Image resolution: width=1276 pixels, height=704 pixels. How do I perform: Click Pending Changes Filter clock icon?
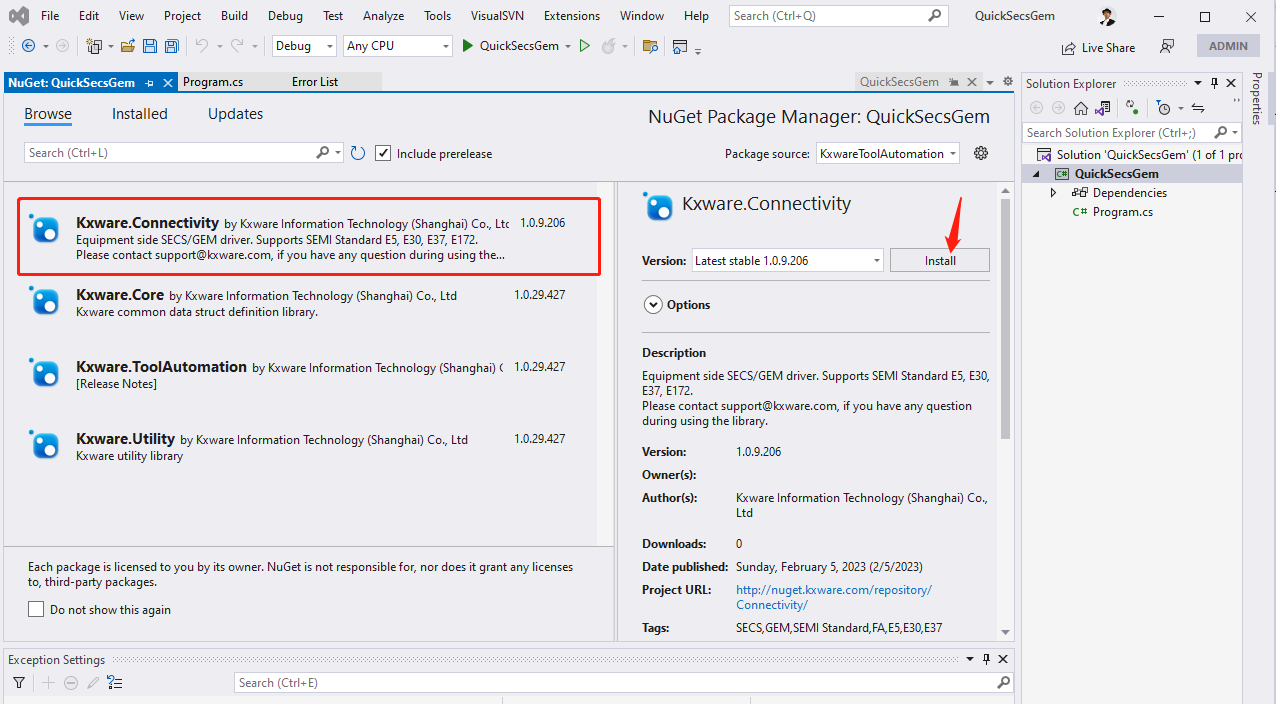tap(1163, 108)
